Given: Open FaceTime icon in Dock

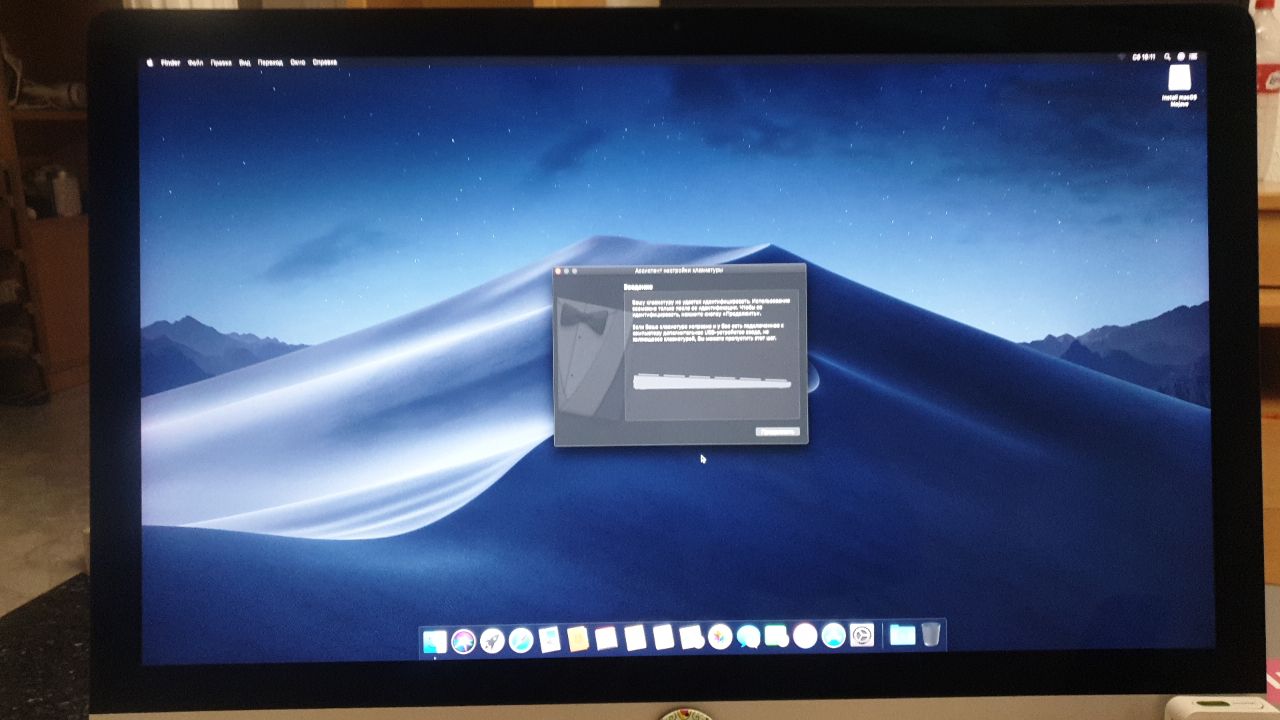Looking at the screenshot, I should pos(776,636).
